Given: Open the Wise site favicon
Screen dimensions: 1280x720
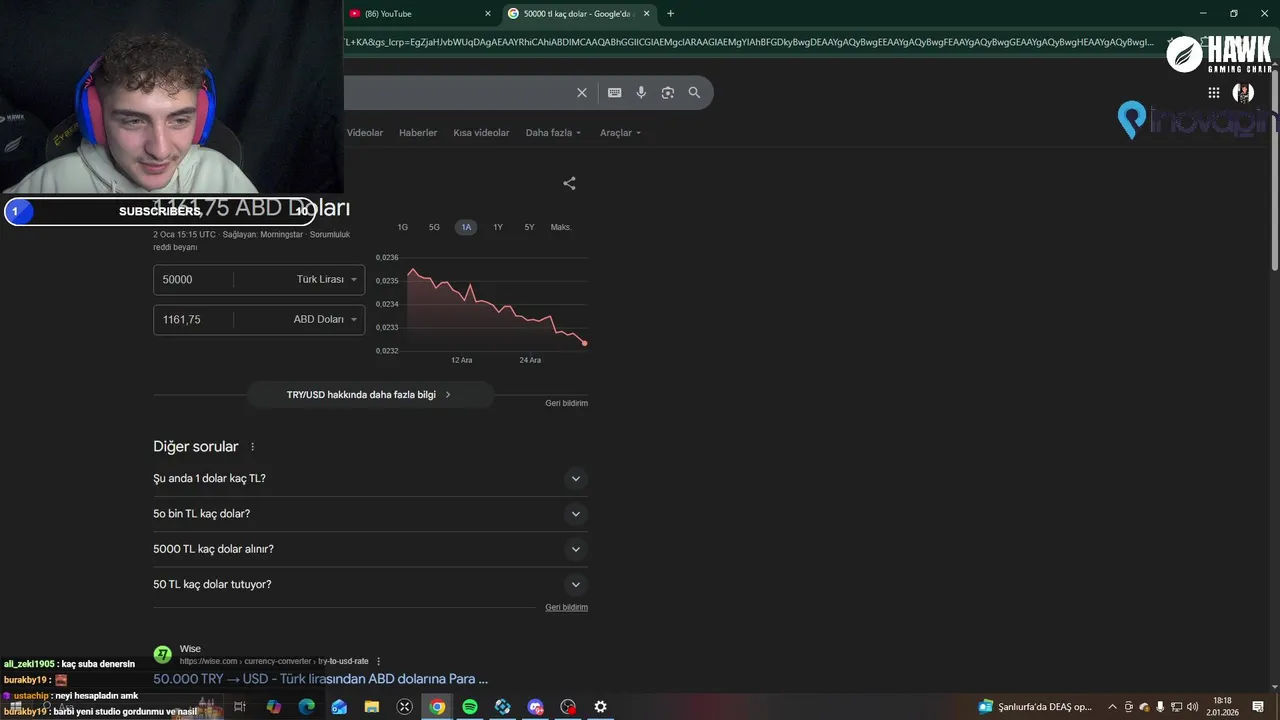Looking at the screenshot, I should (x=162, y=655).
